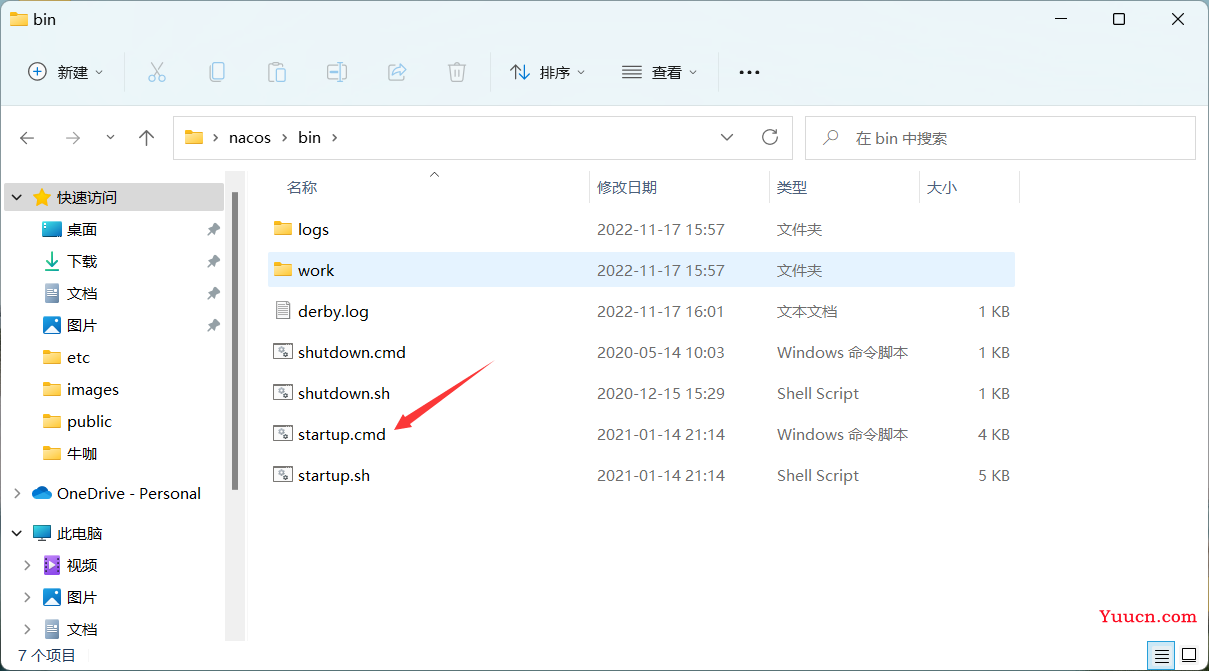Click the 文本文档 type of derby.log

807,311
